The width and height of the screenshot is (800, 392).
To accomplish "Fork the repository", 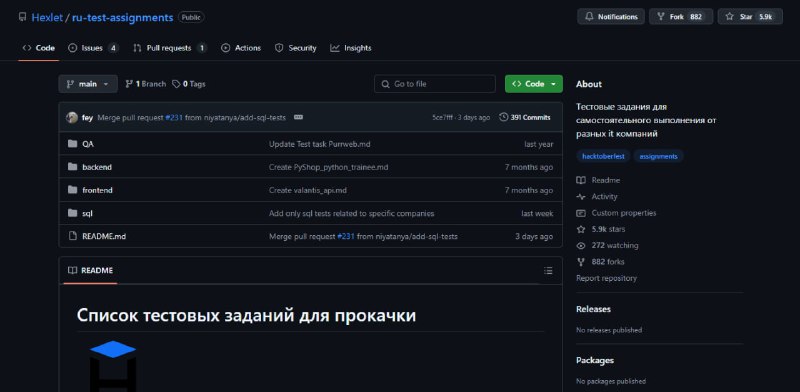I will tap(681, 17).
